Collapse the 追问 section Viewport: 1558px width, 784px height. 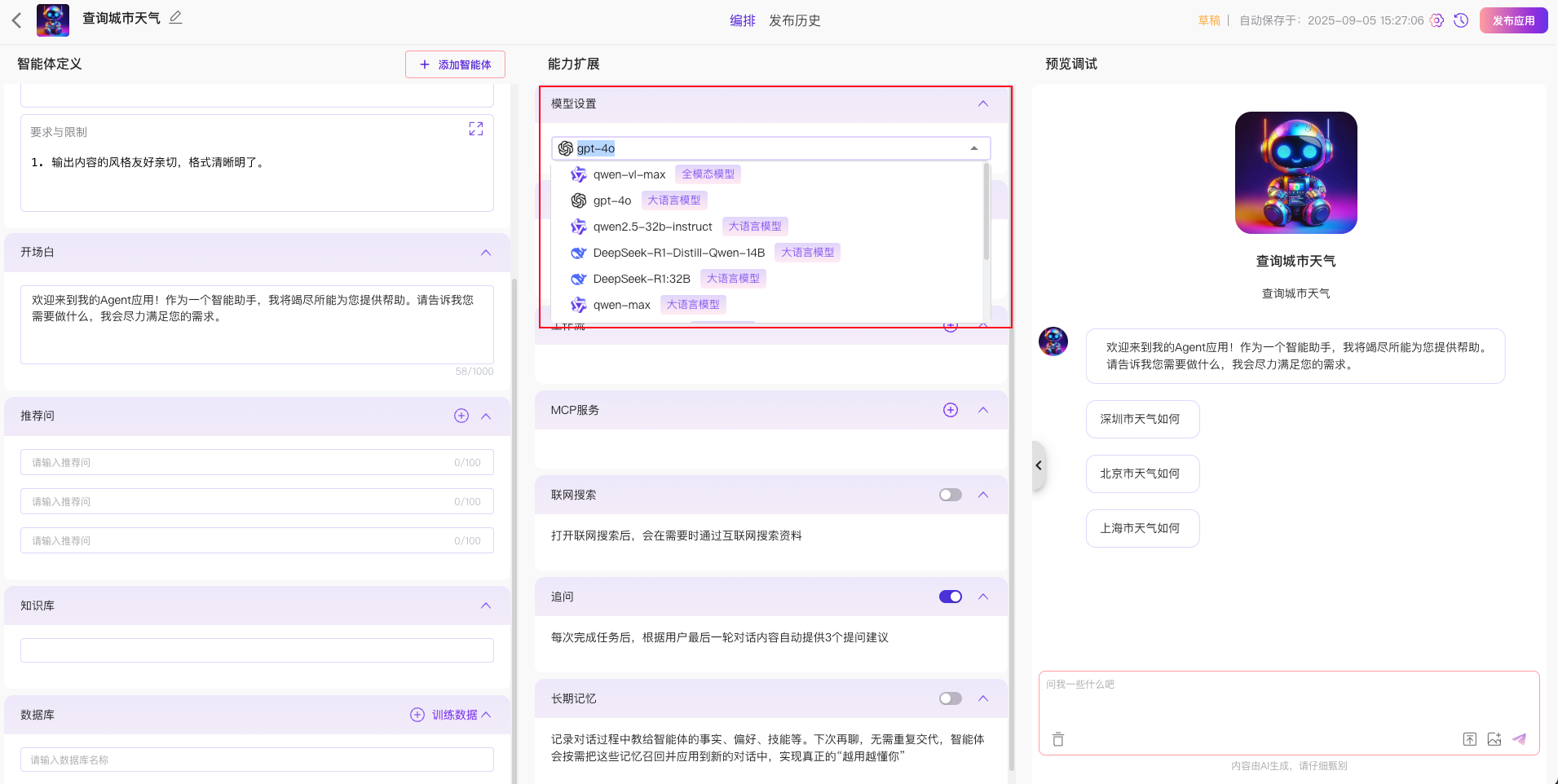tap(983, 597)
